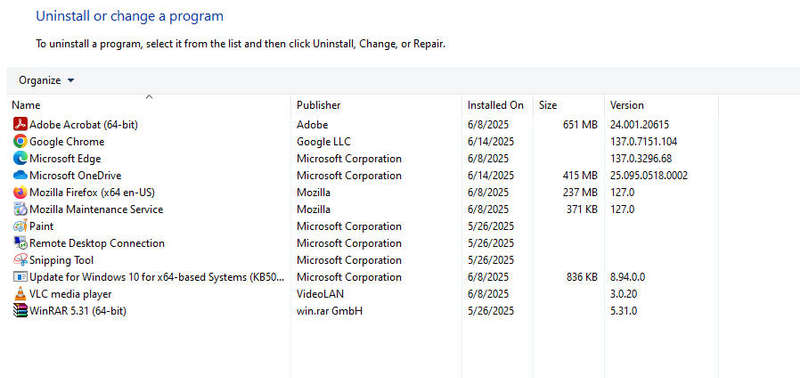Select the Adobe Acrobat (64-bit) entry
Screen dimensions: 800x378
pos(84,124)
